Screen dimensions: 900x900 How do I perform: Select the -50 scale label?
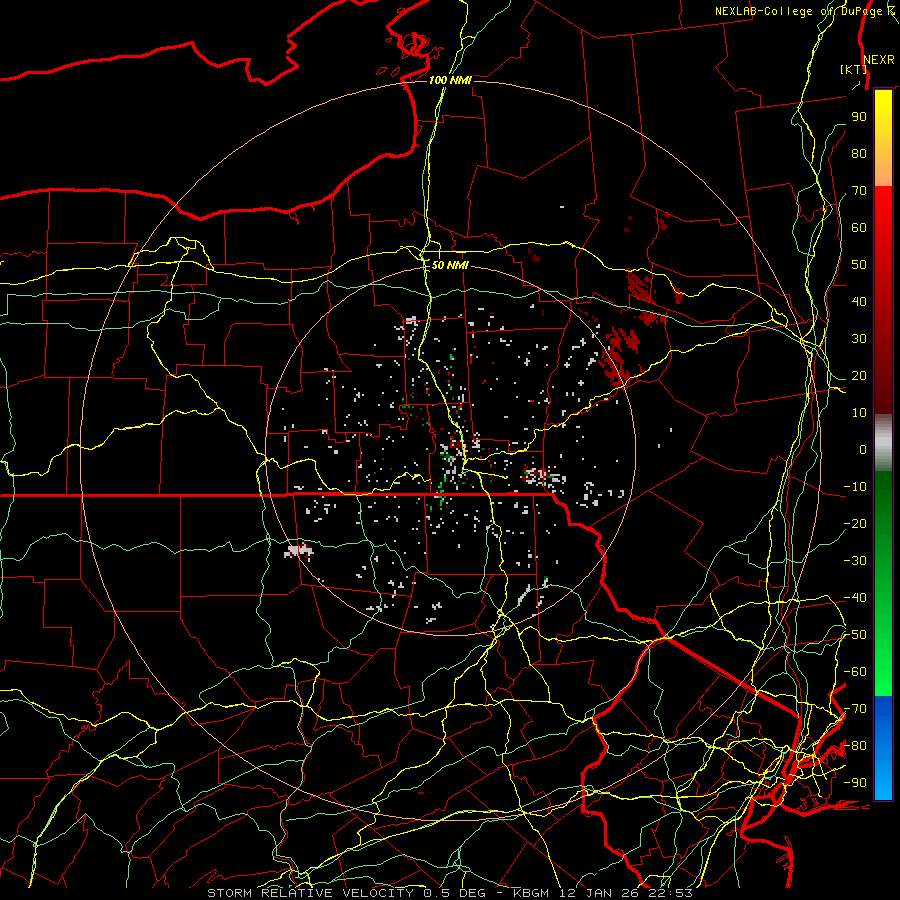(855, 635)
